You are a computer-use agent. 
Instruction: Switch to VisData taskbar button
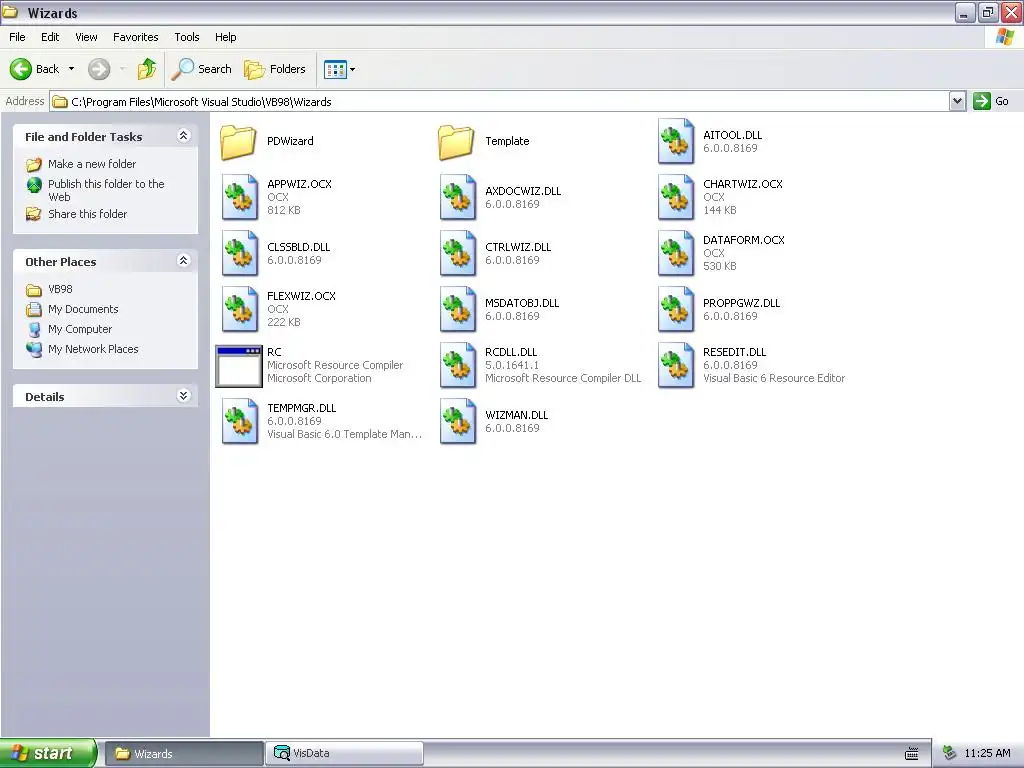click(345, 753)
